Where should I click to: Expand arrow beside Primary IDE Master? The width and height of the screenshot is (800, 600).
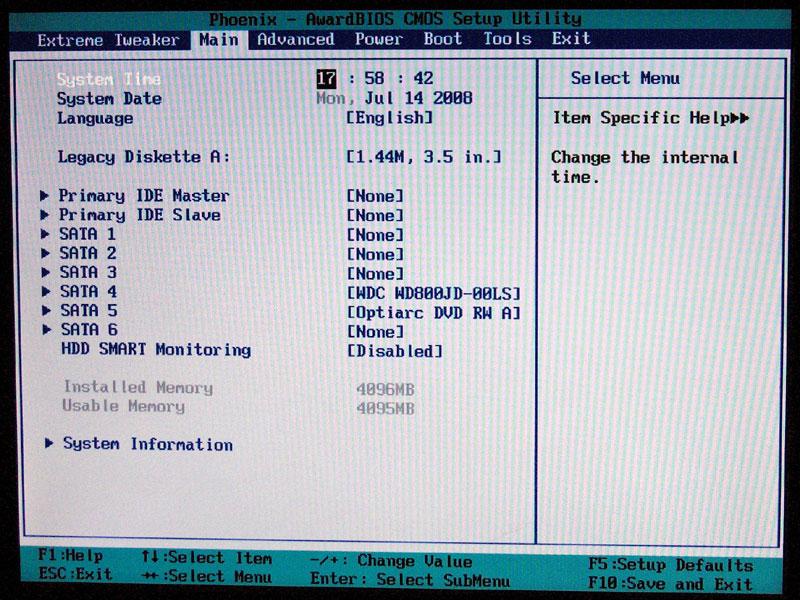(x=45, y=195)
